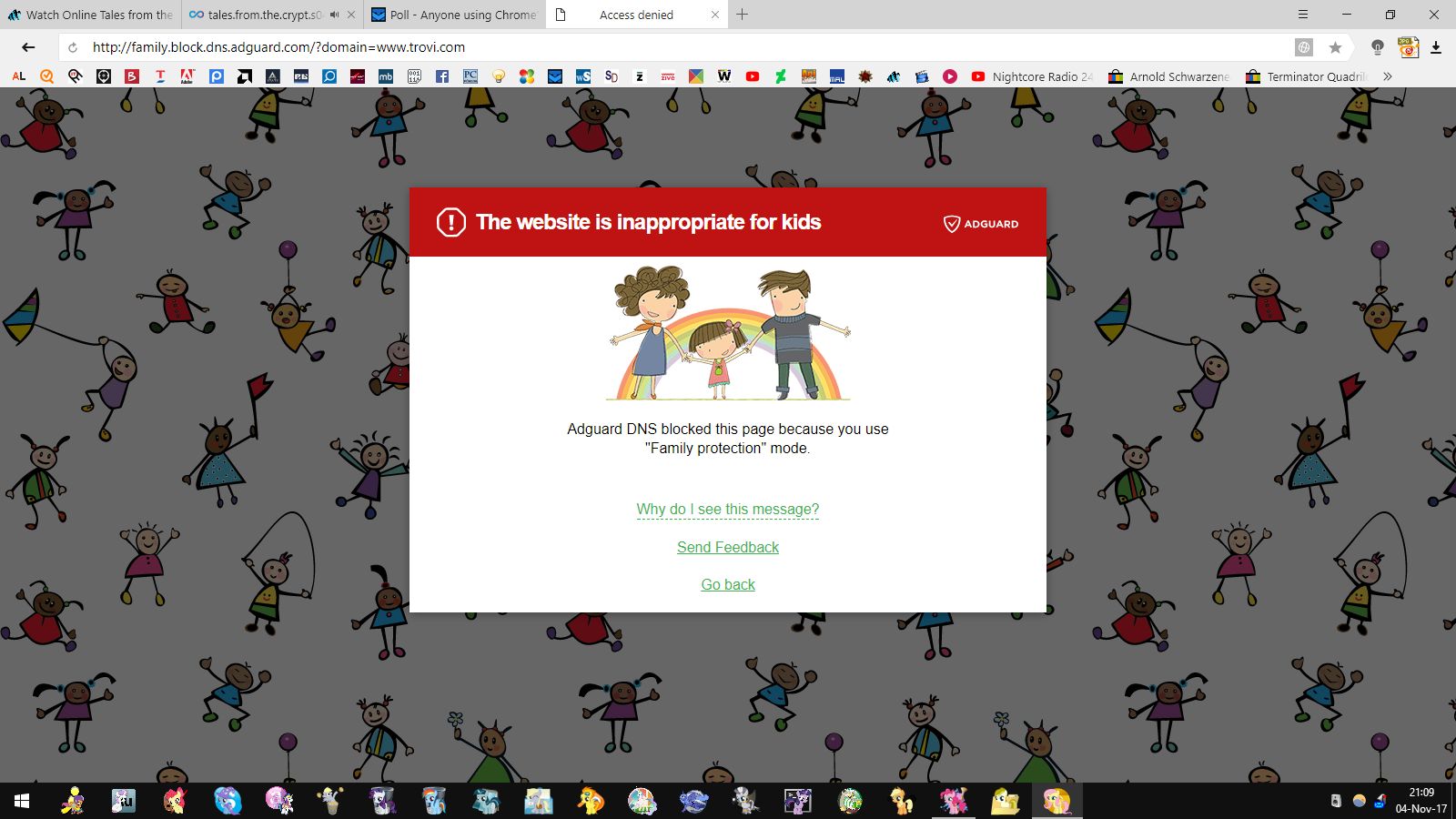The height and width of the screenshot is (819, 1456).
Task: Open the JPG image extension icon
Action: pyautogui.click(x=1408, y=47)
